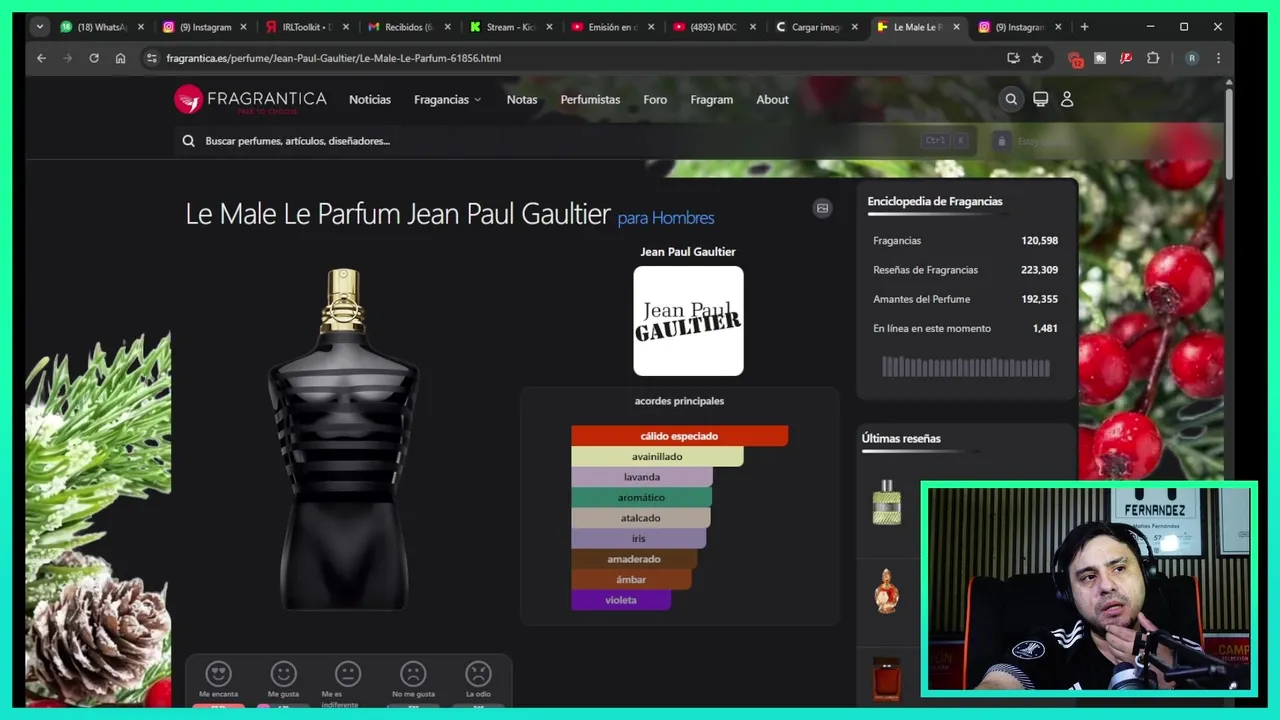The width and height of the screenshot is (1280, 720).
Task: Click 'Amantes del Perfume' stat row
Action: (965, 299)
